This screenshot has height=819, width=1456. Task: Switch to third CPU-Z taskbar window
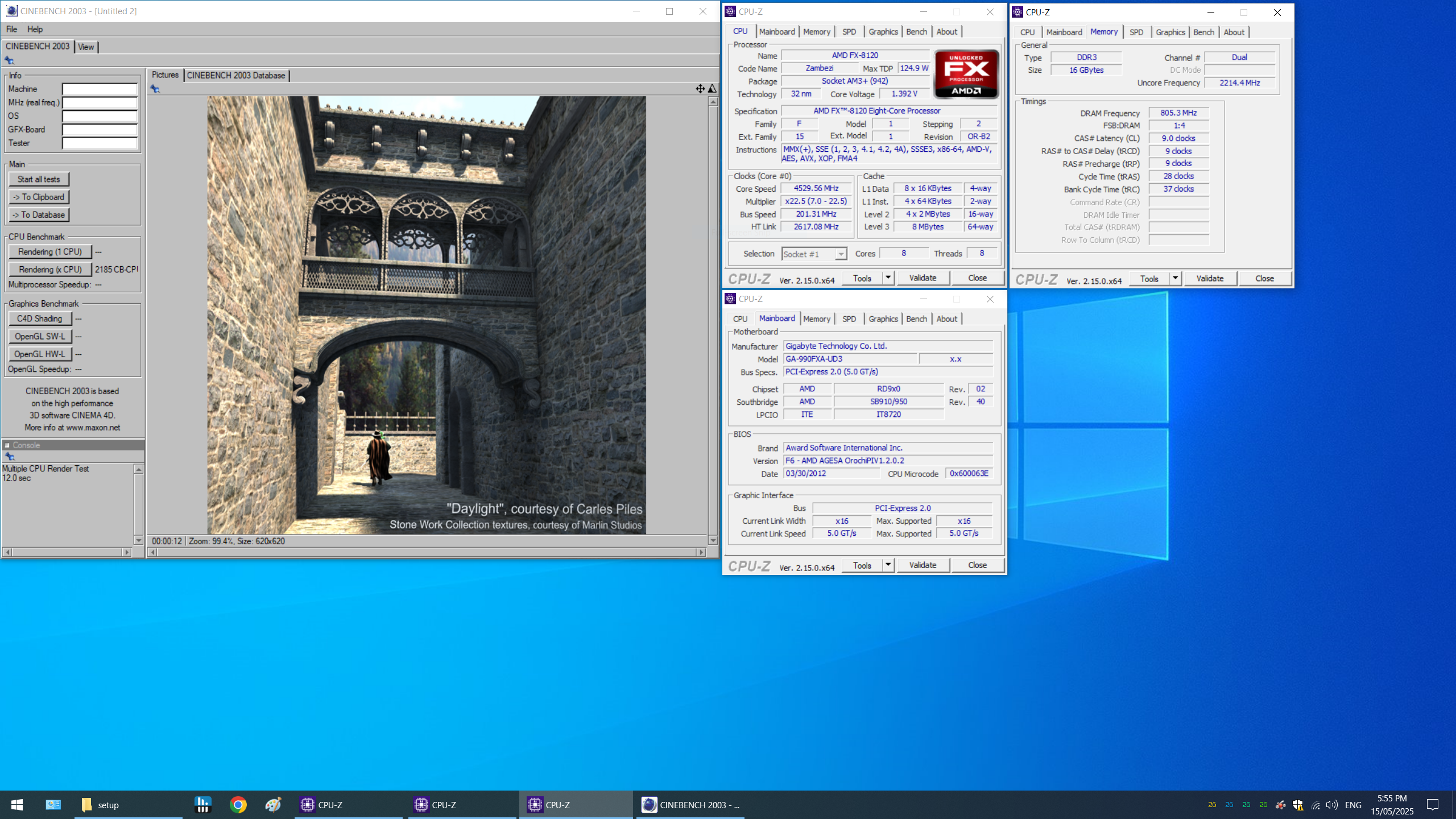point(576,805)
